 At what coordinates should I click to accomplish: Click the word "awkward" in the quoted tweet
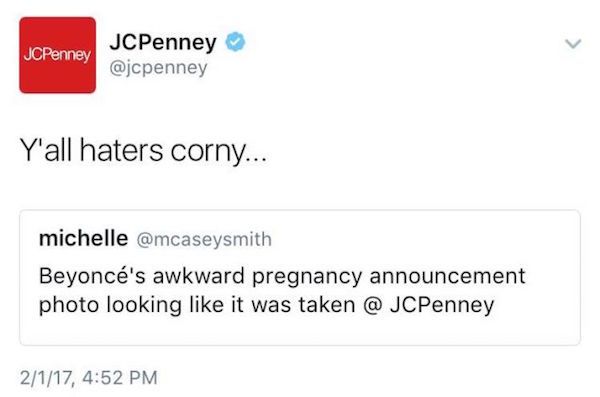199,276
